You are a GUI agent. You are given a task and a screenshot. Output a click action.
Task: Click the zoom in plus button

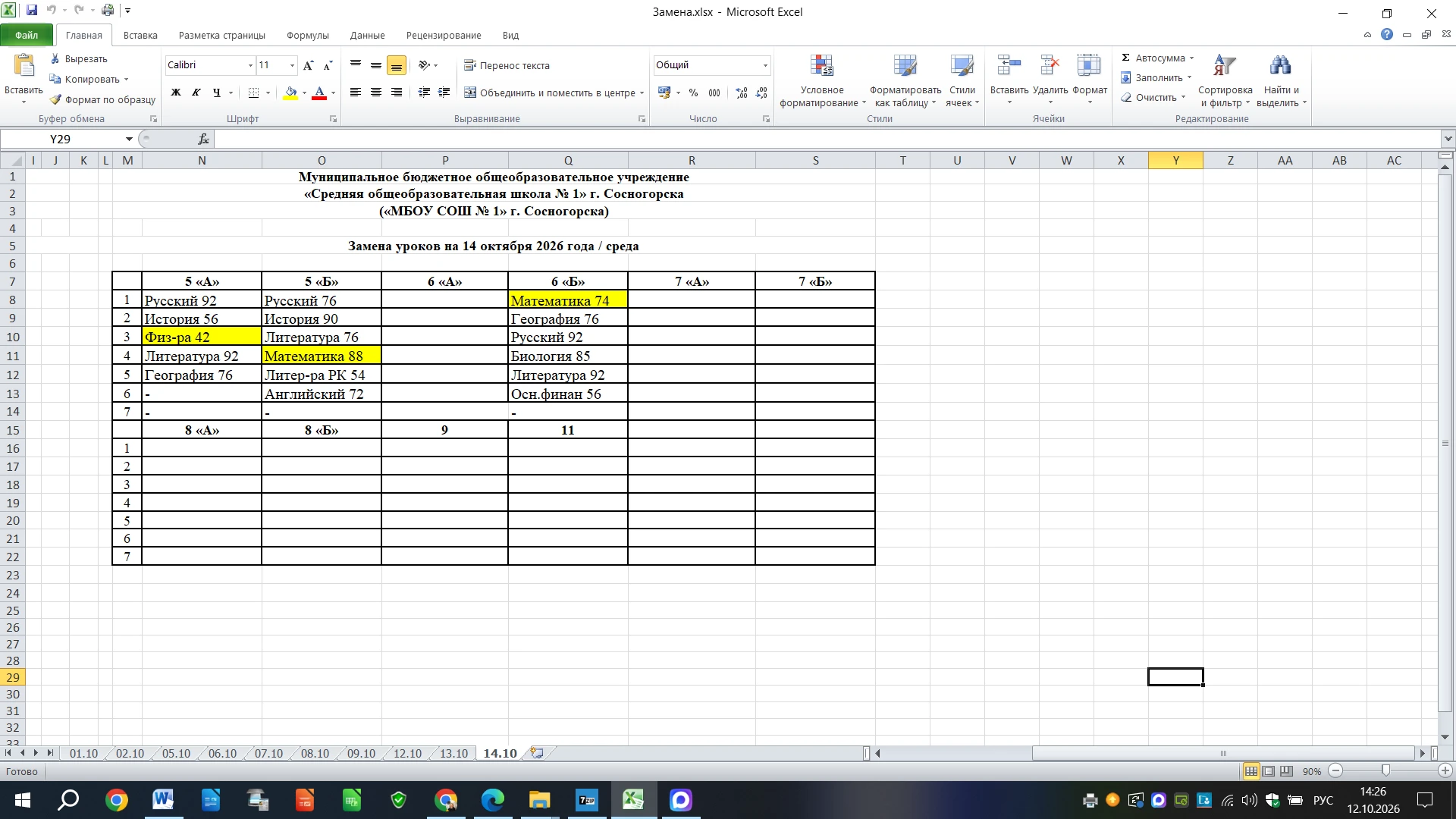(x=1445, y=770)
